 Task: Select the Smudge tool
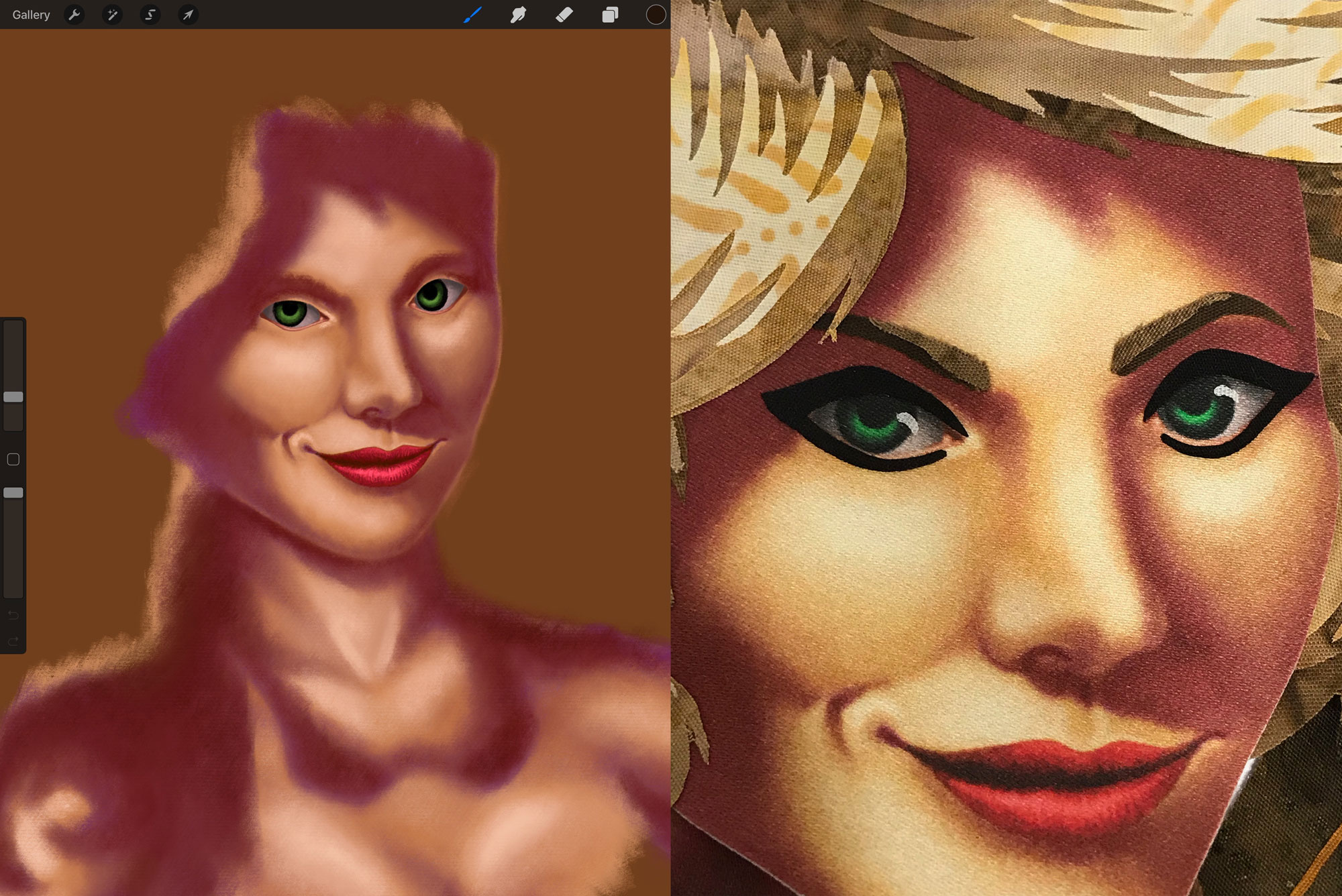(518, 15)
